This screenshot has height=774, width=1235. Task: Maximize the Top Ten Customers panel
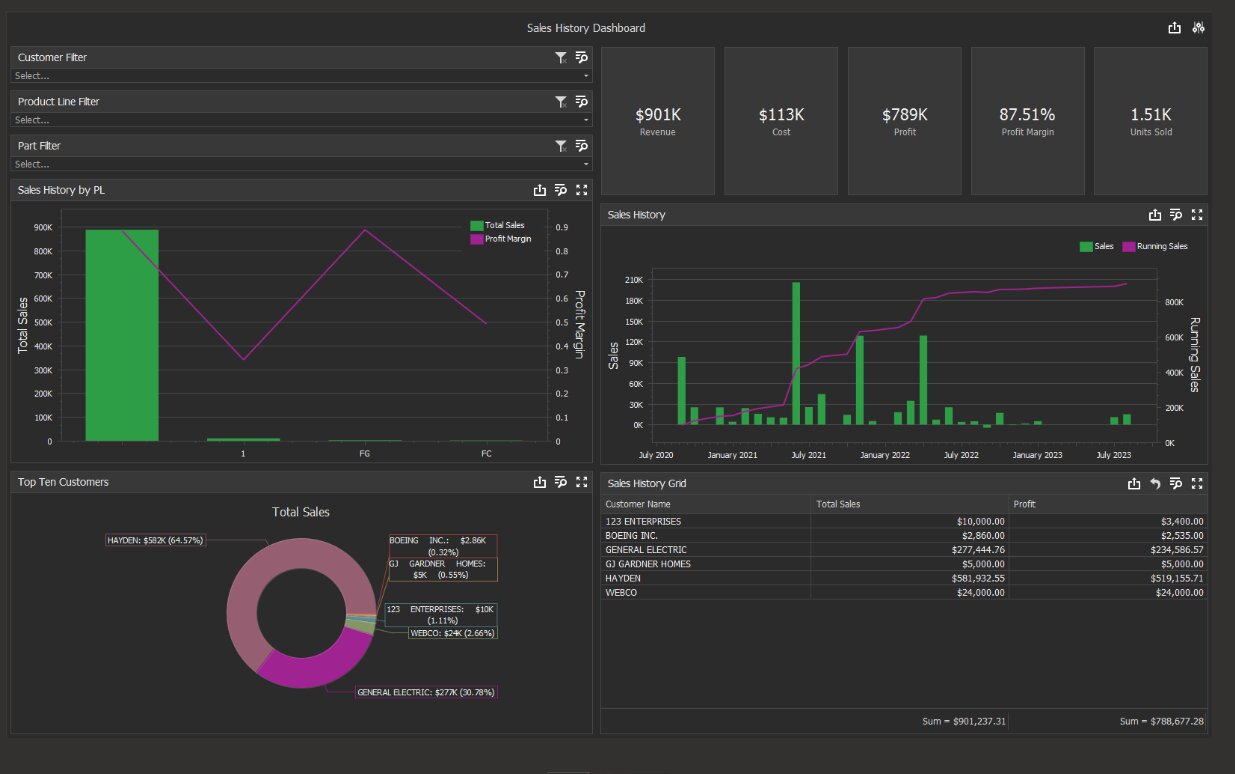(x=582, y=482)
